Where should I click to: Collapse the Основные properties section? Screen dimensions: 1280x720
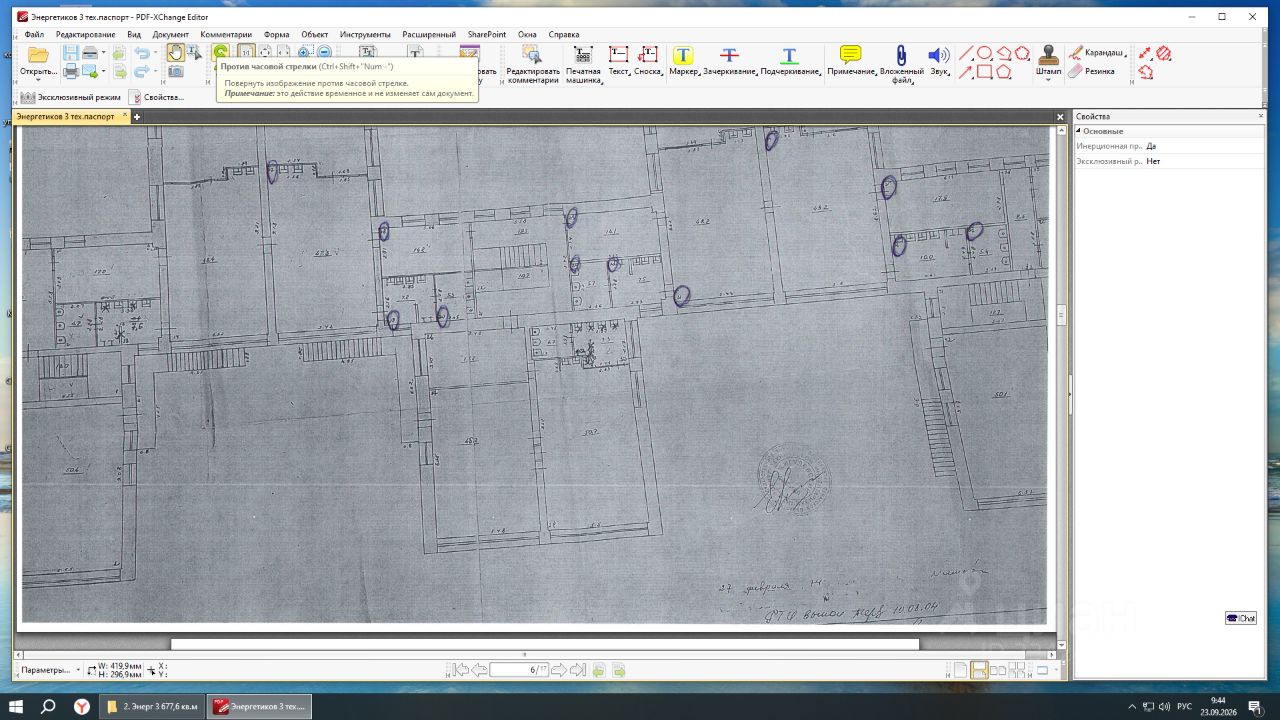pyautogui.click(x=1079, y=131)
